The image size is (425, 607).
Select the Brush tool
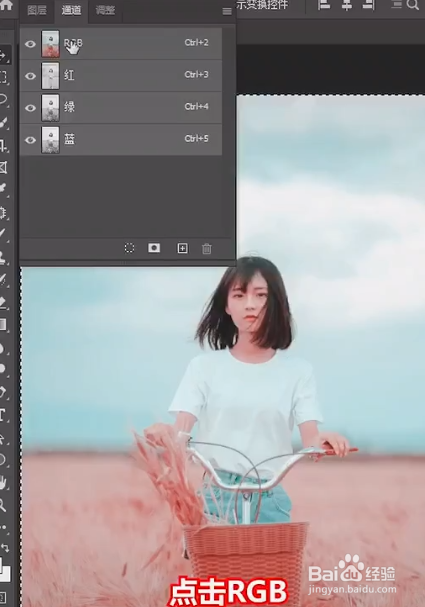pos(2,235)
